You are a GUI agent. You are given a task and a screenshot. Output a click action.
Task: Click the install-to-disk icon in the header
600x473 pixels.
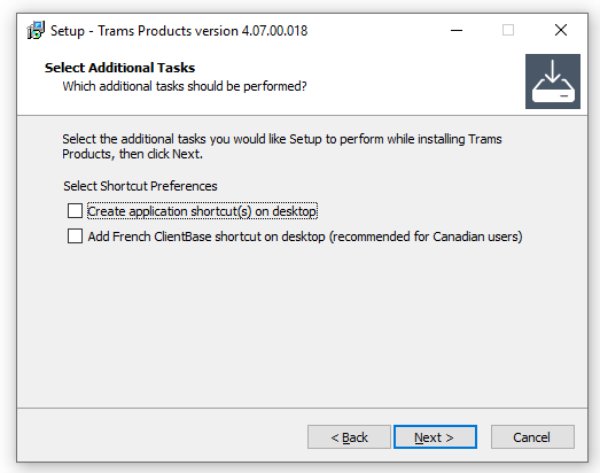(x=552, y=81)
